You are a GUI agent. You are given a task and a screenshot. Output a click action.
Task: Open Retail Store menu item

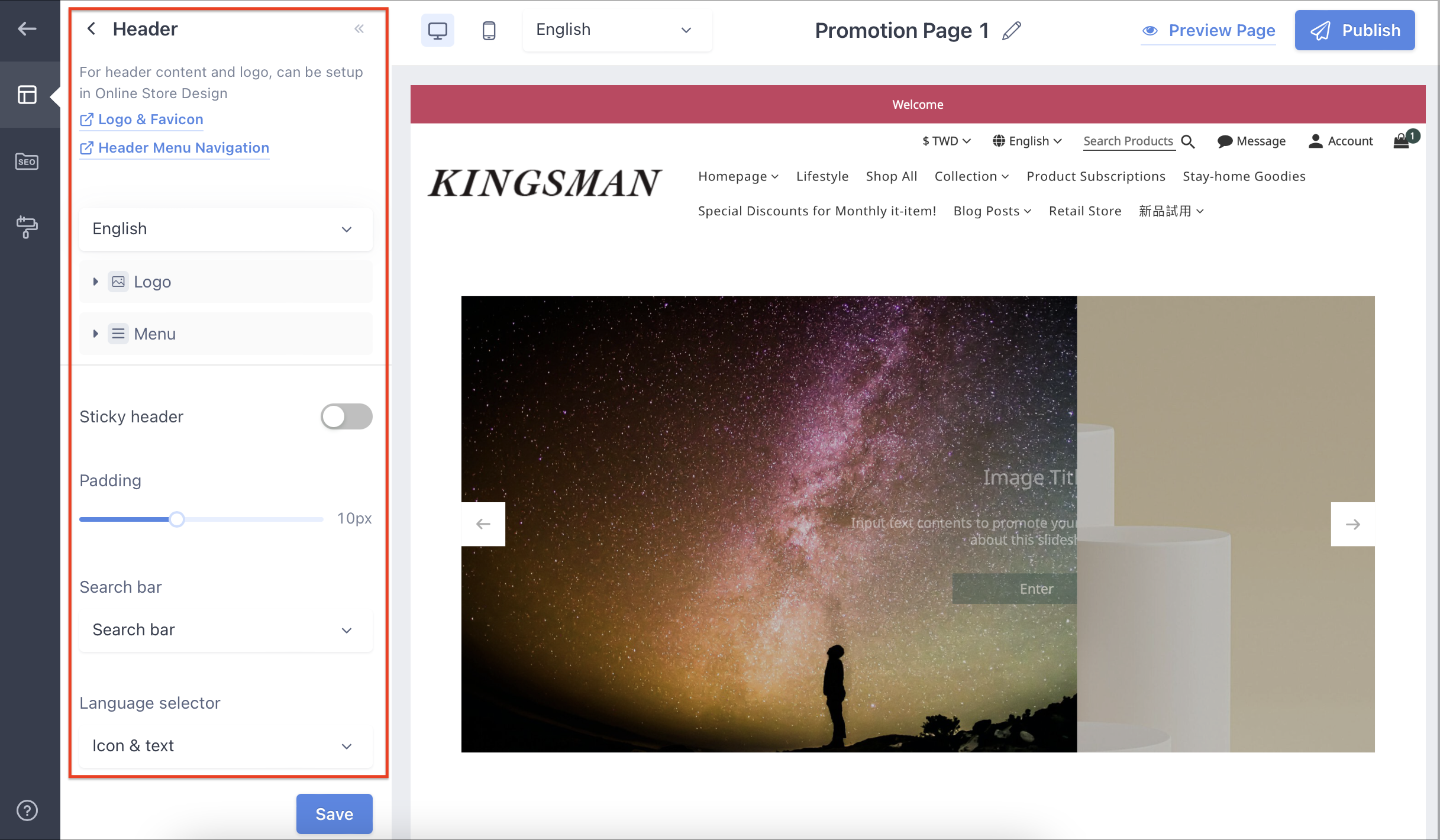[1085, 211]
